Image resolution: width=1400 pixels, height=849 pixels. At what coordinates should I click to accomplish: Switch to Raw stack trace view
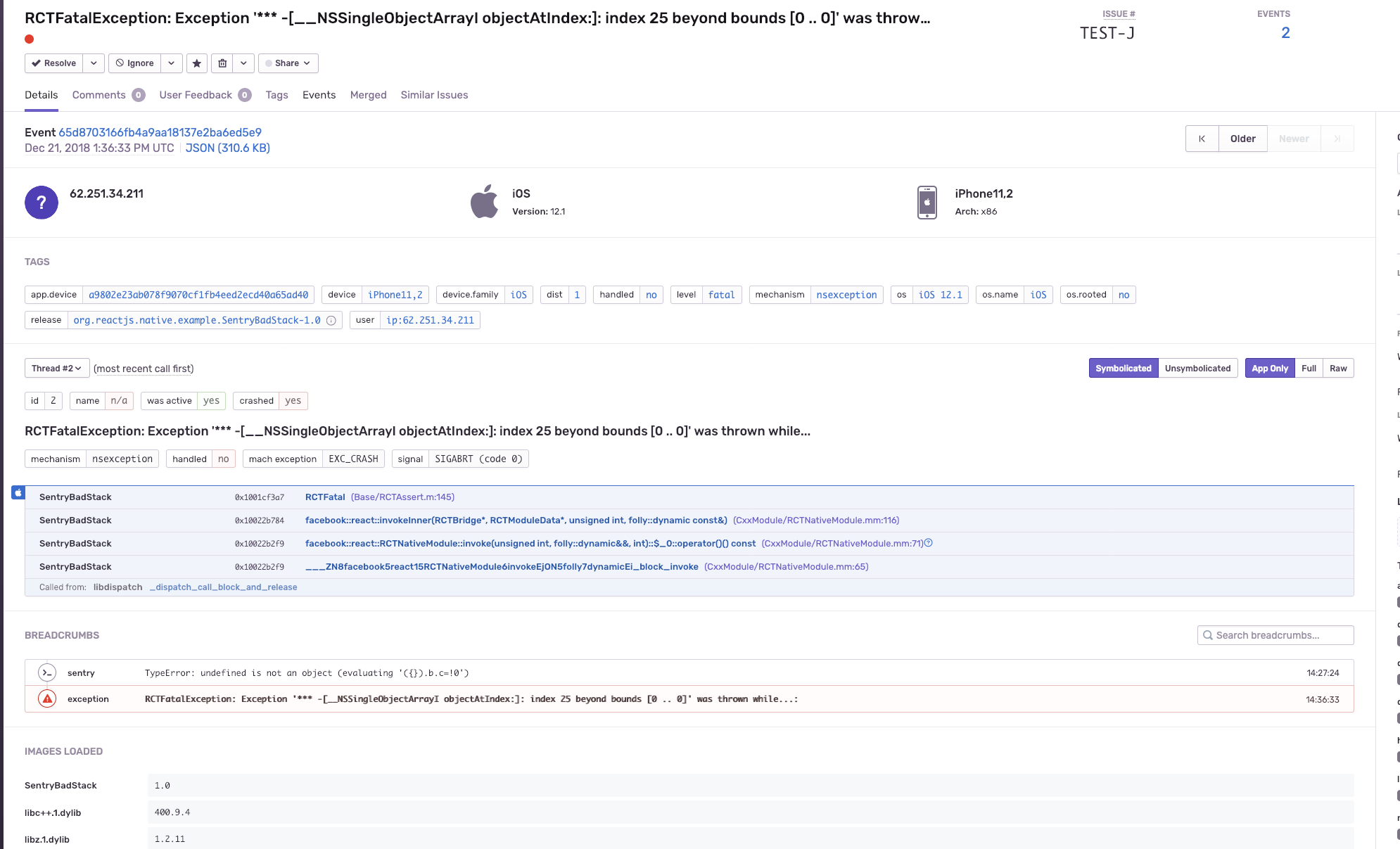[1338, 369]
